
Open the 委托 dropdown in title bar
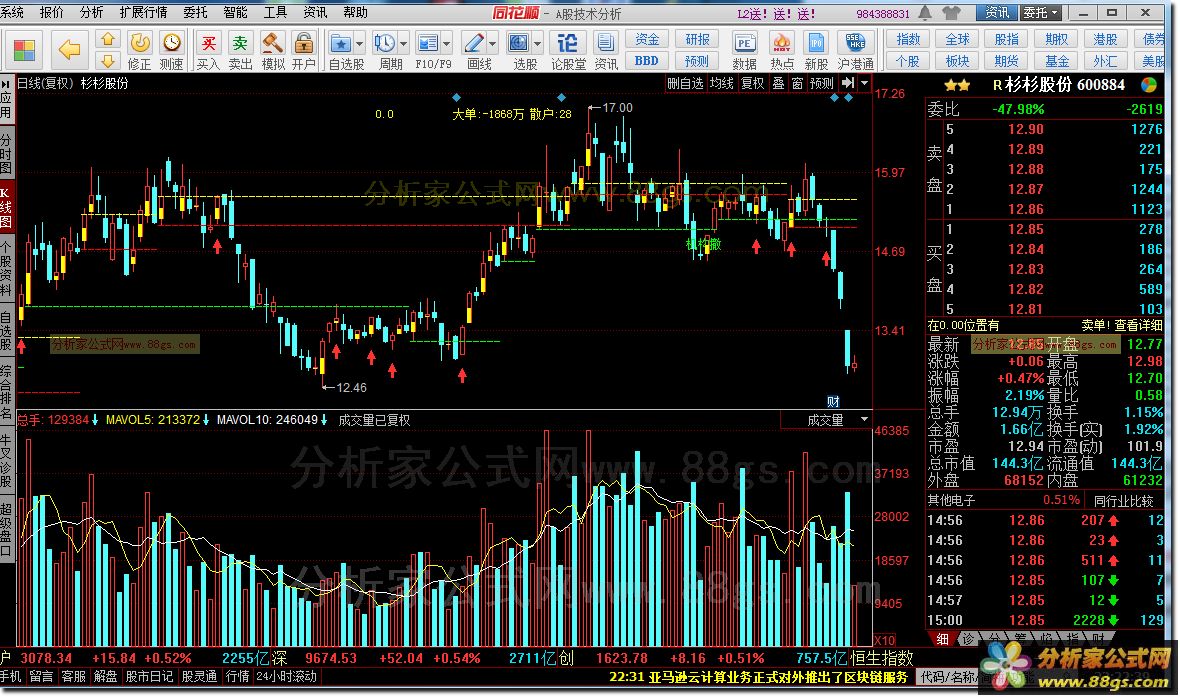(x=1042, y=13)
